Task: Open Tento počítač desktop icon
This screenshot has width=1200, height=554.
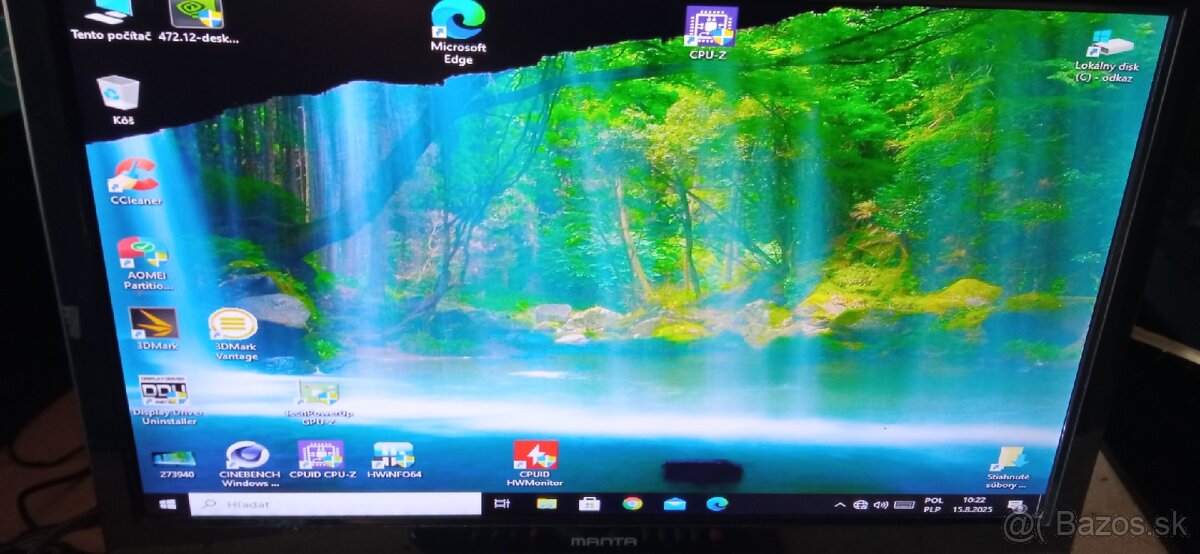Action: (110, 20)
